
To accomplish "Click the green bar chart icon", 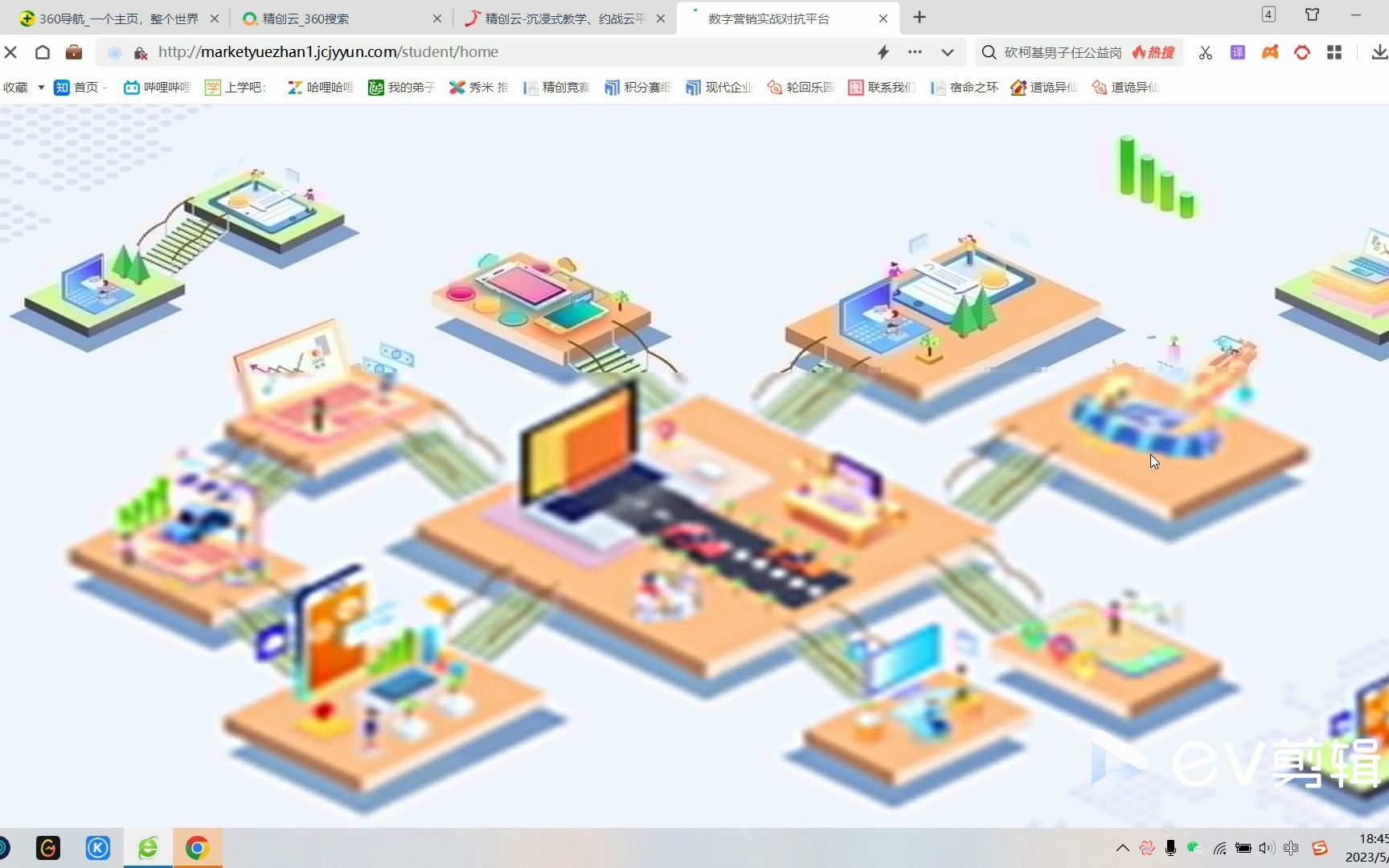I will pyautogui.click(x=1156, y=177).
